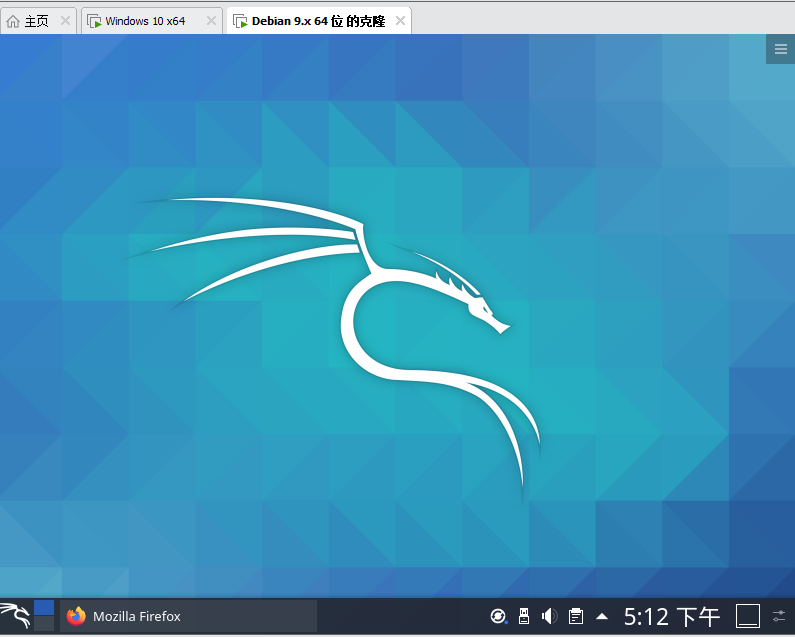Viewport: 795px width, 637px height.
Task: Switch to the Windows 10 x64 tab
Action: point(152,21)
